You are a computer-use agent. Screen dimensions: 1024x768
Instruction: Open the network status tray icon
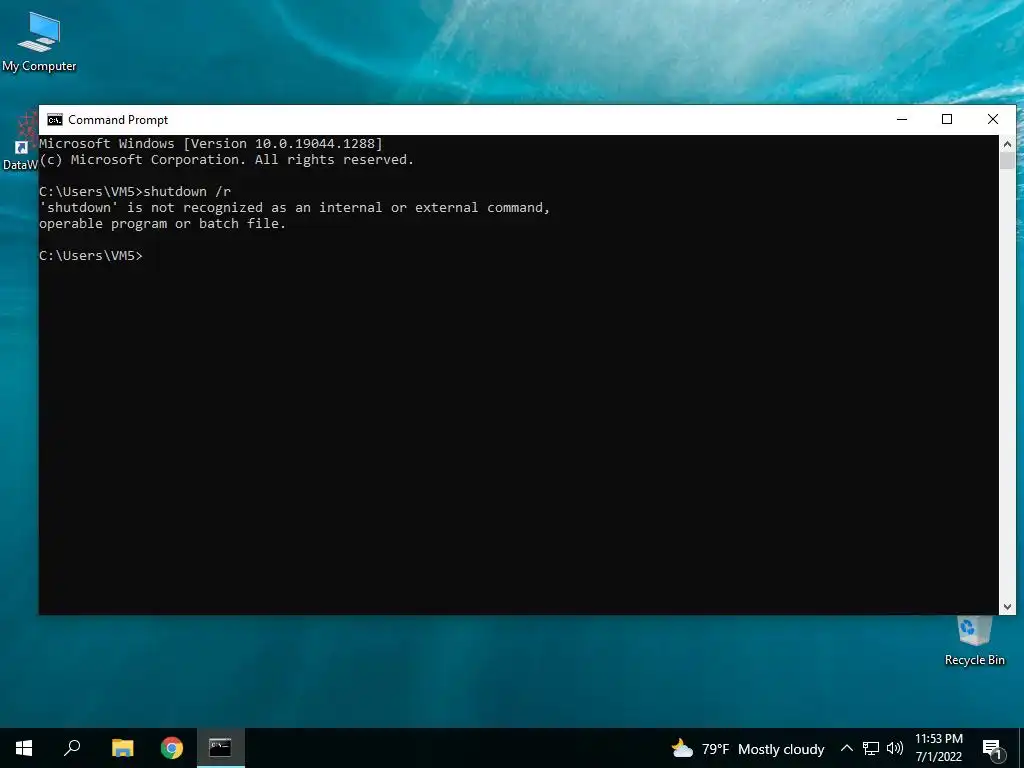871,748
